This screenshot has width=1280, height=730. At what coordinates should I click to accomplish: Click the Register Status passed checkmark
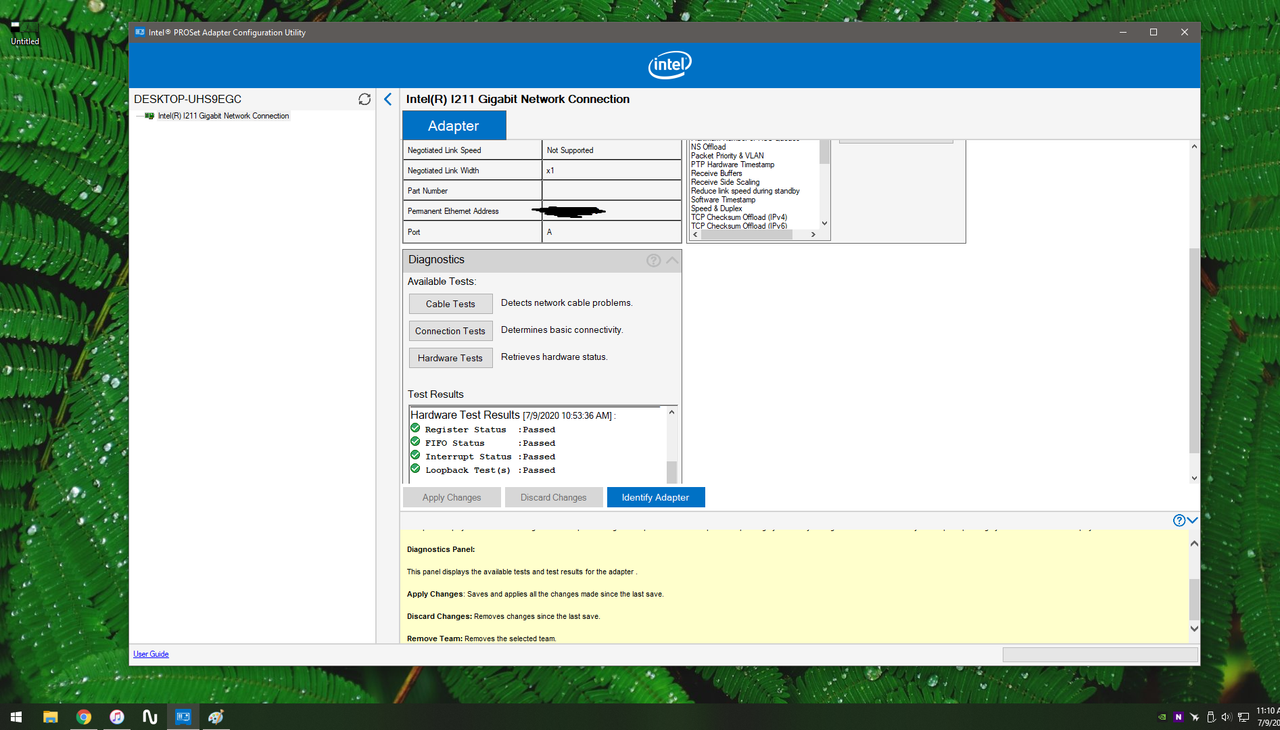click(415, 428)
